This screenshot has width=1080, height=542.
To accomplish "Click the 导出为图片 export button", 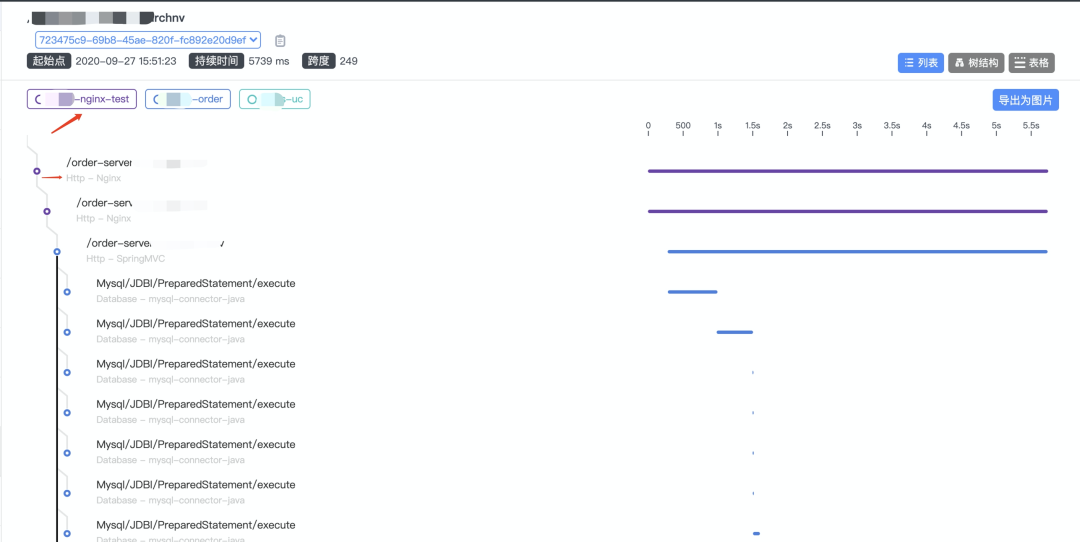I will (1025, 100).
